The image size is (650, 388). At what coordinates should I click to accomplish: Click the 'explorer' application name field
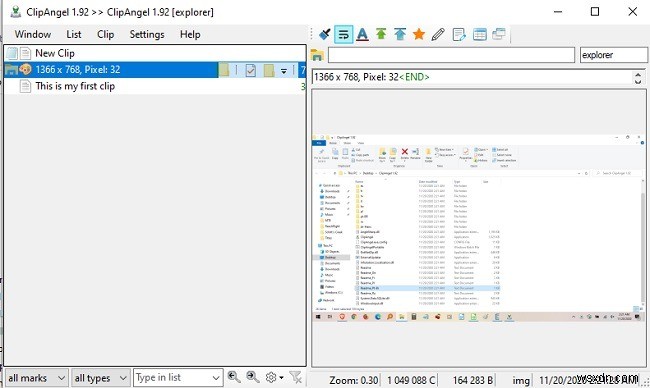point(614,55)
